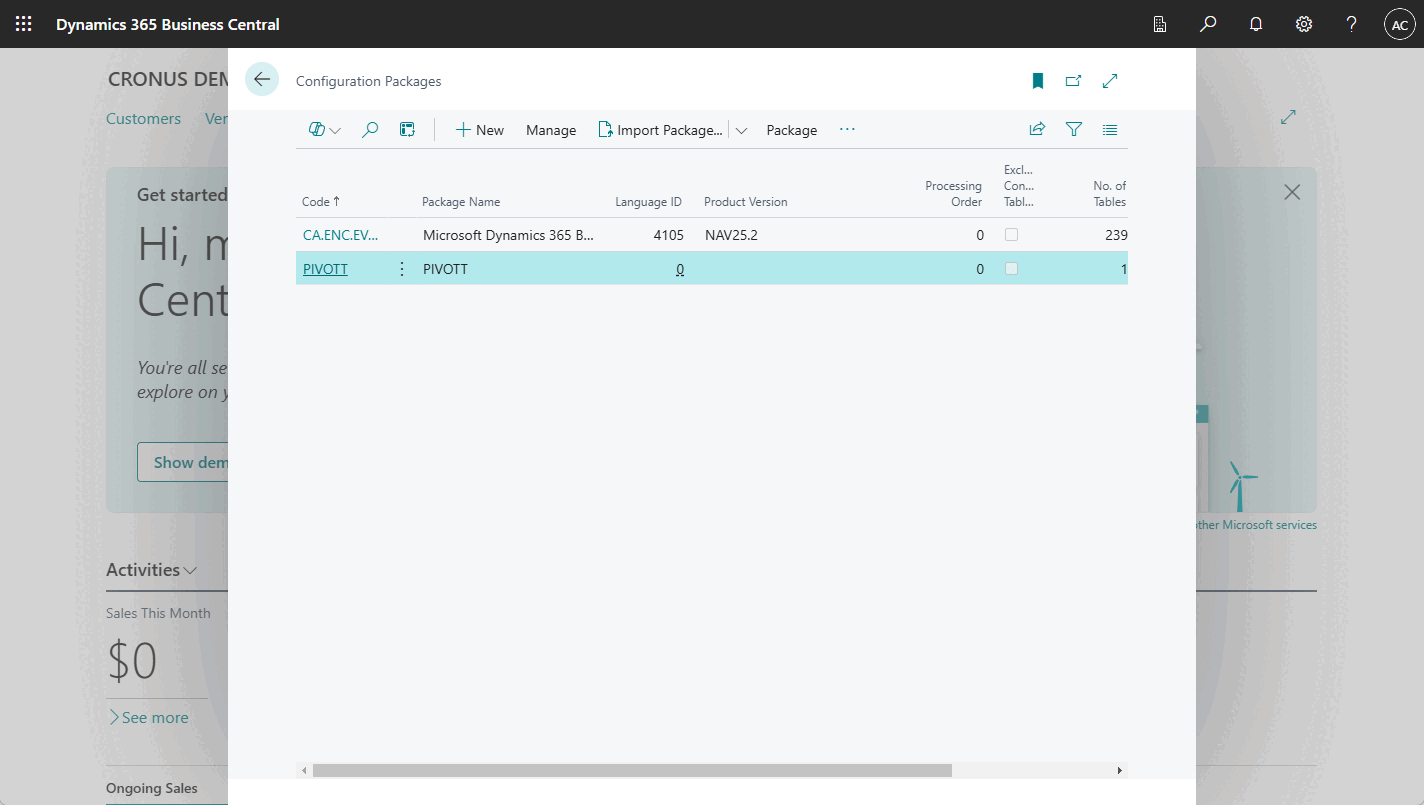Create a New configuration package
This screenshot has width=1424, height=805.
[480, 130]
